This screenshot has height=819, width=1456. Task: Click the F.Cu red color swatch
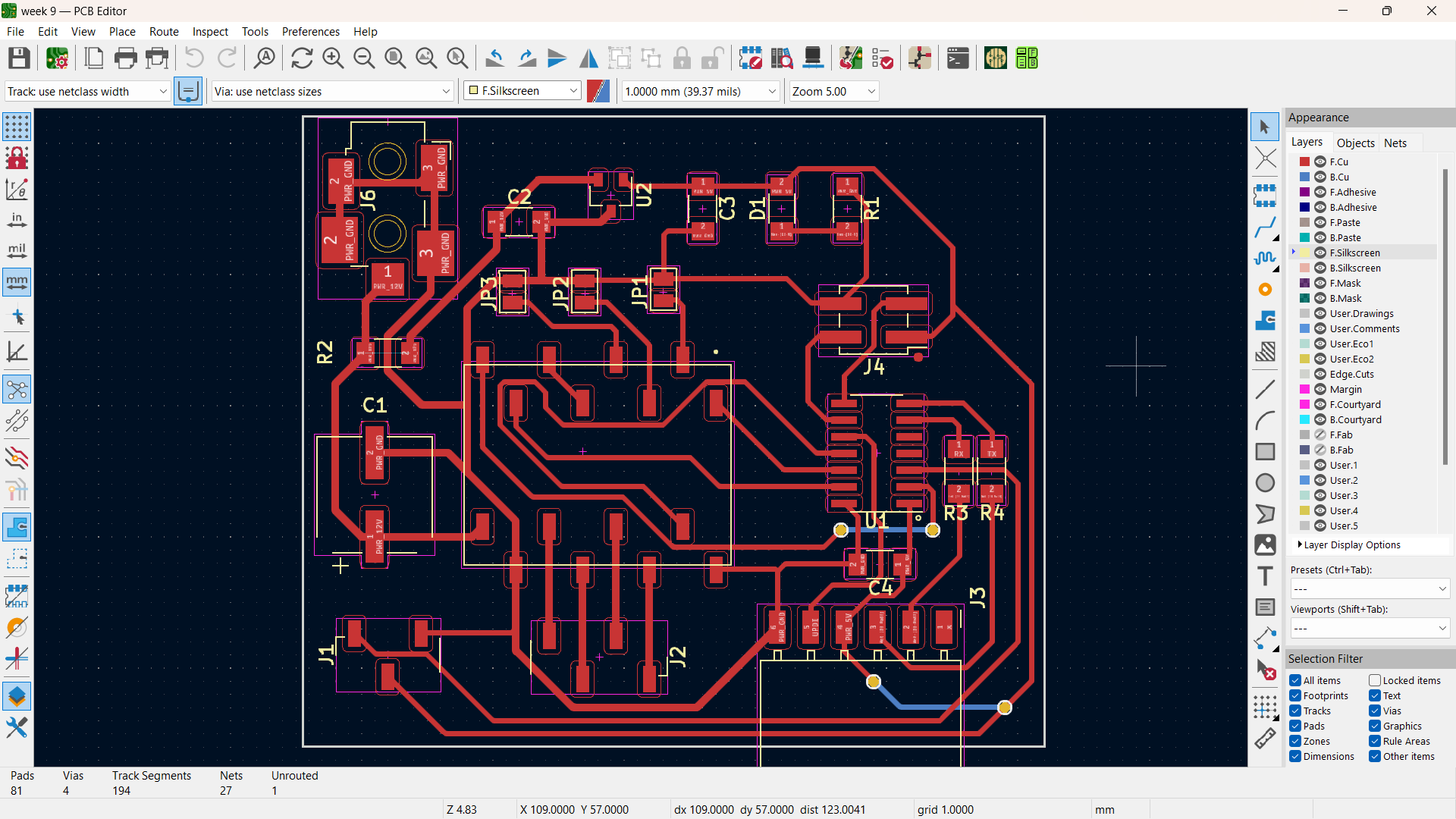(x=1304, y=162)
